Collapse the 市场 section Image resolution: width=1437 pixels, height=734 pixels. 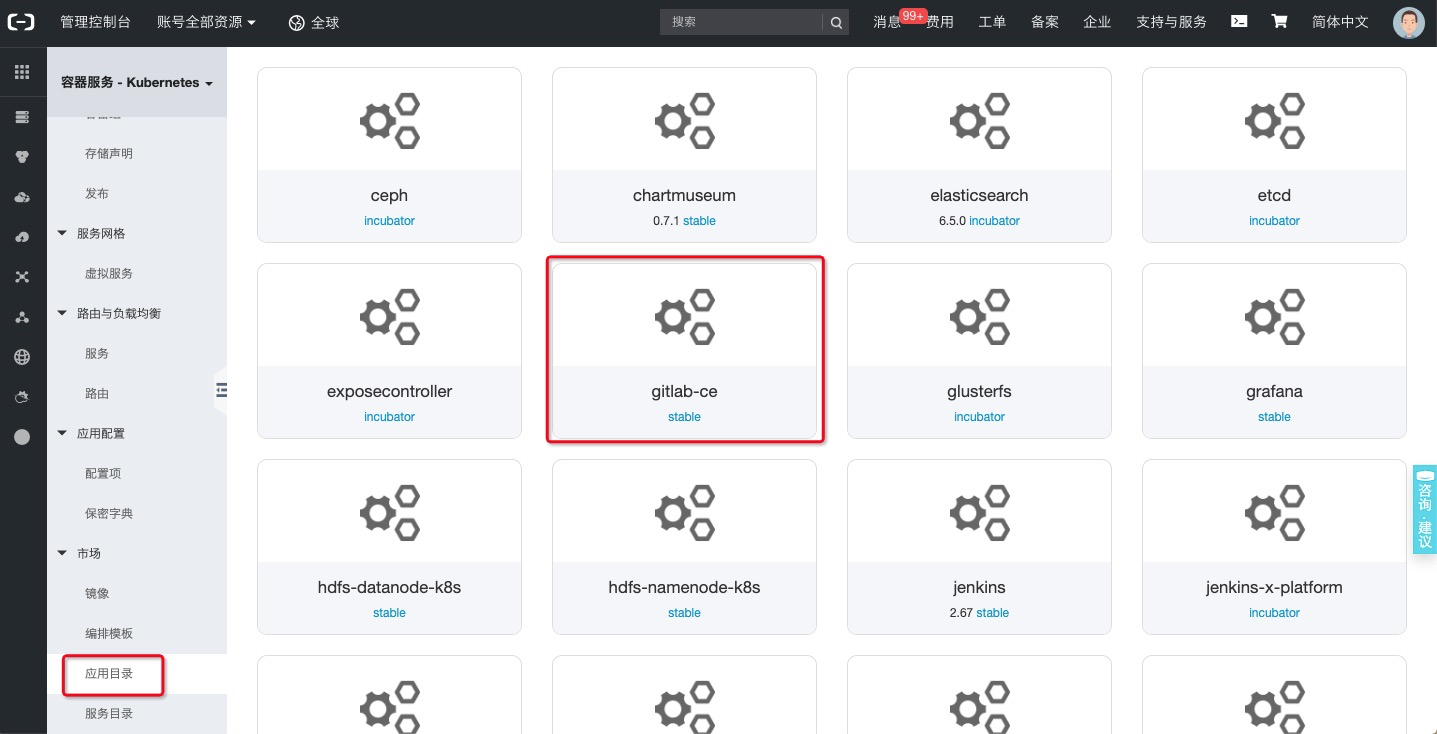pos(63,553)
